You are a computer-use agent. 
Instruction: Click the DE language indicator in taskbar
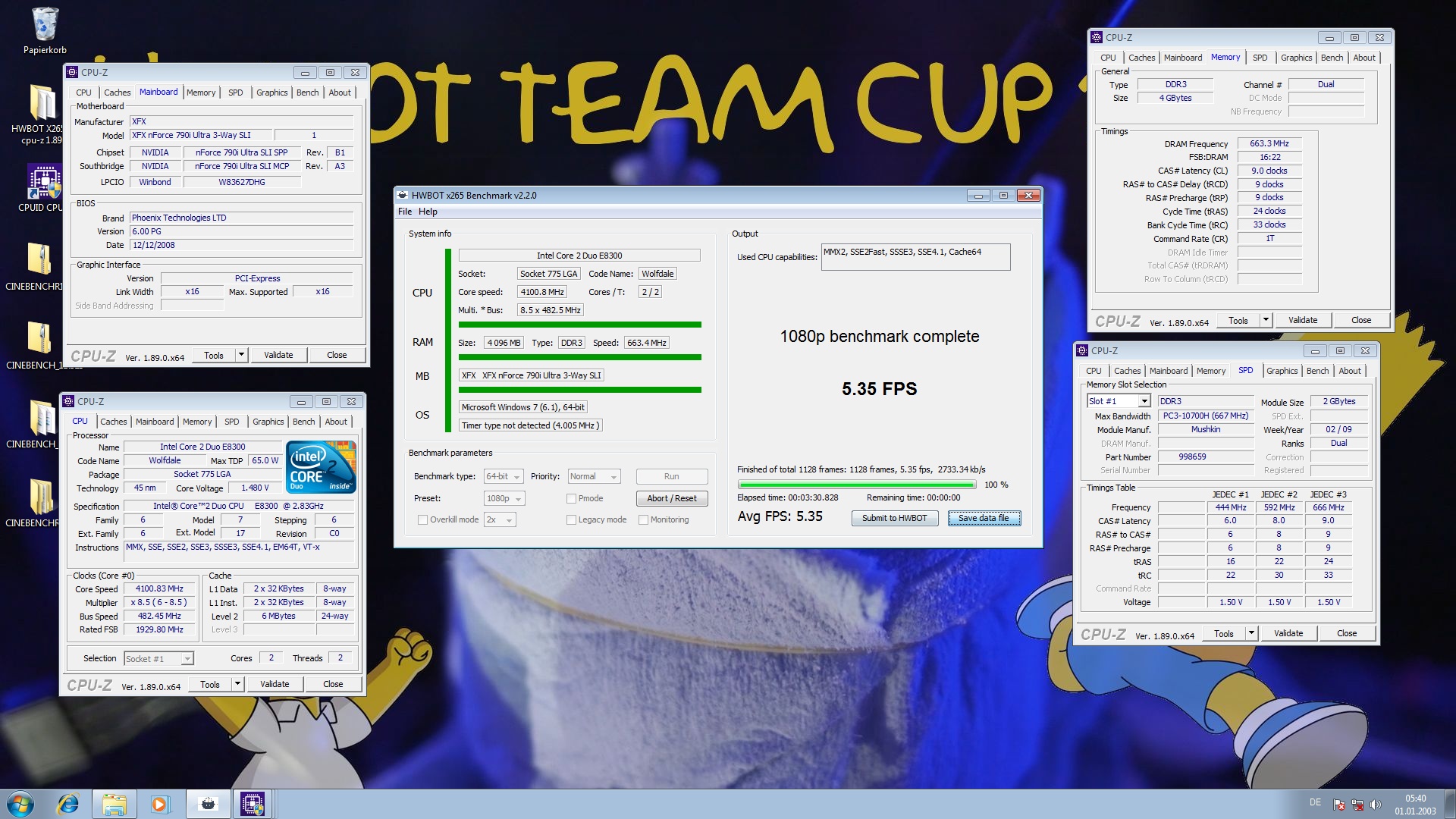[x=1315, y=802]
